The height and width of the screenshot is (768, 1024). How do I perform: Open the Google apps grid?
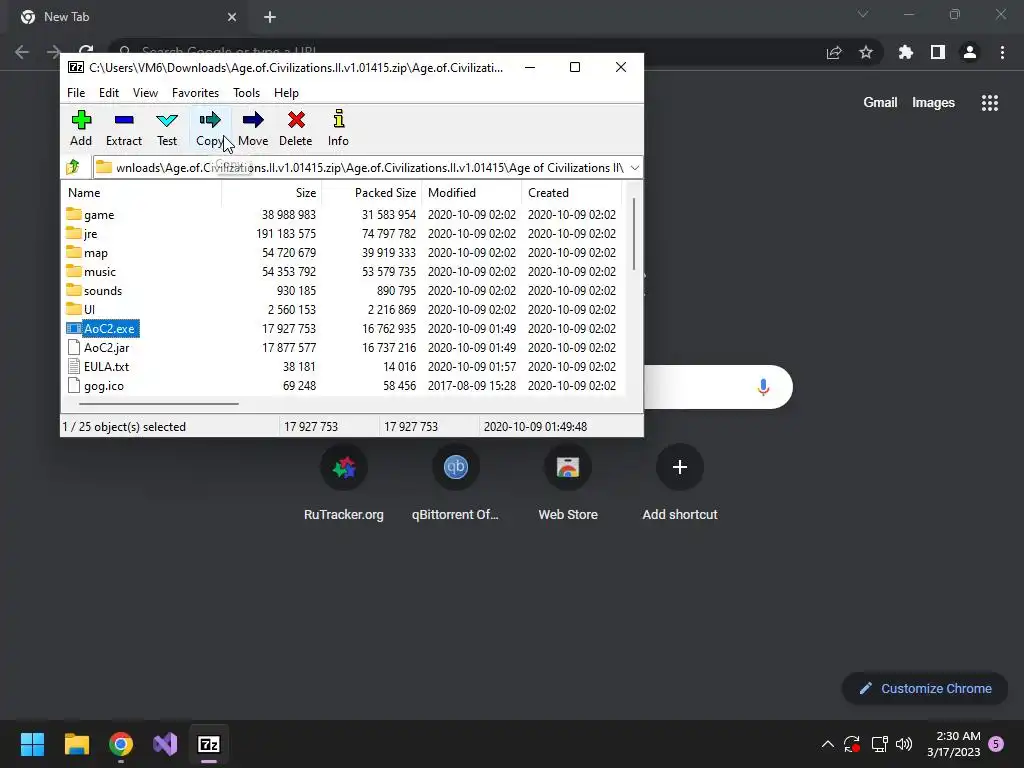point(989,103)
